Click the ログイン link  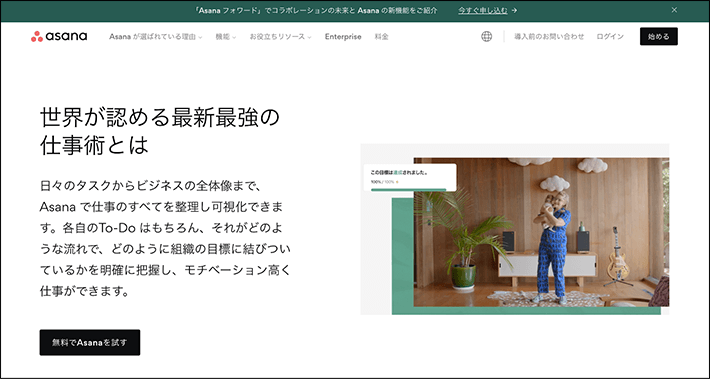610,37
